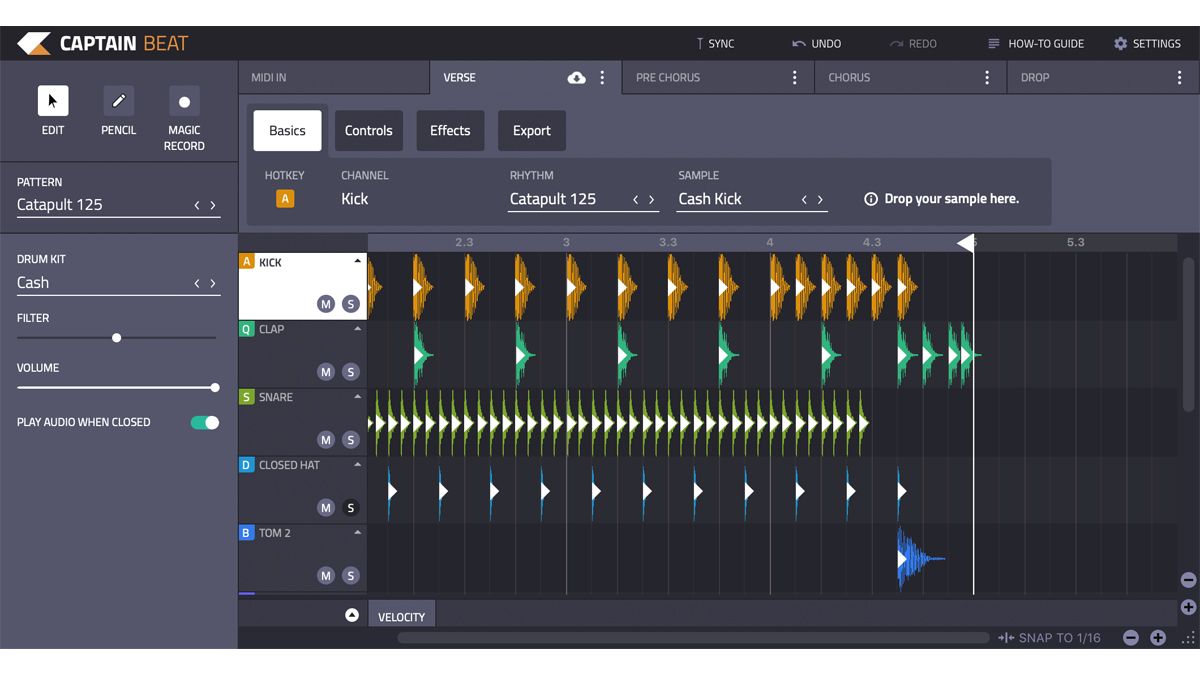Click the Tom 2 row B hotkey badge
Image resolution: width=1200 pixels, height=675 pixels.
tap(247, 533)
